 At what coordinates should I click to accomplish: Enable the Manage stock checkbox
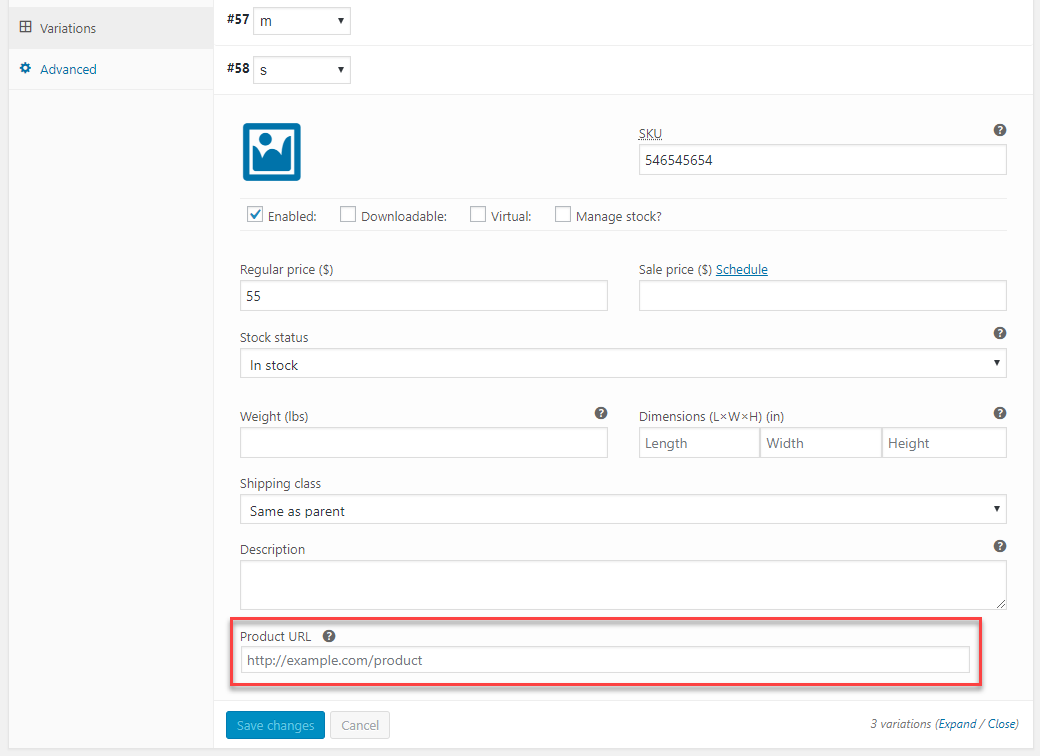click(x=562, y=214)
